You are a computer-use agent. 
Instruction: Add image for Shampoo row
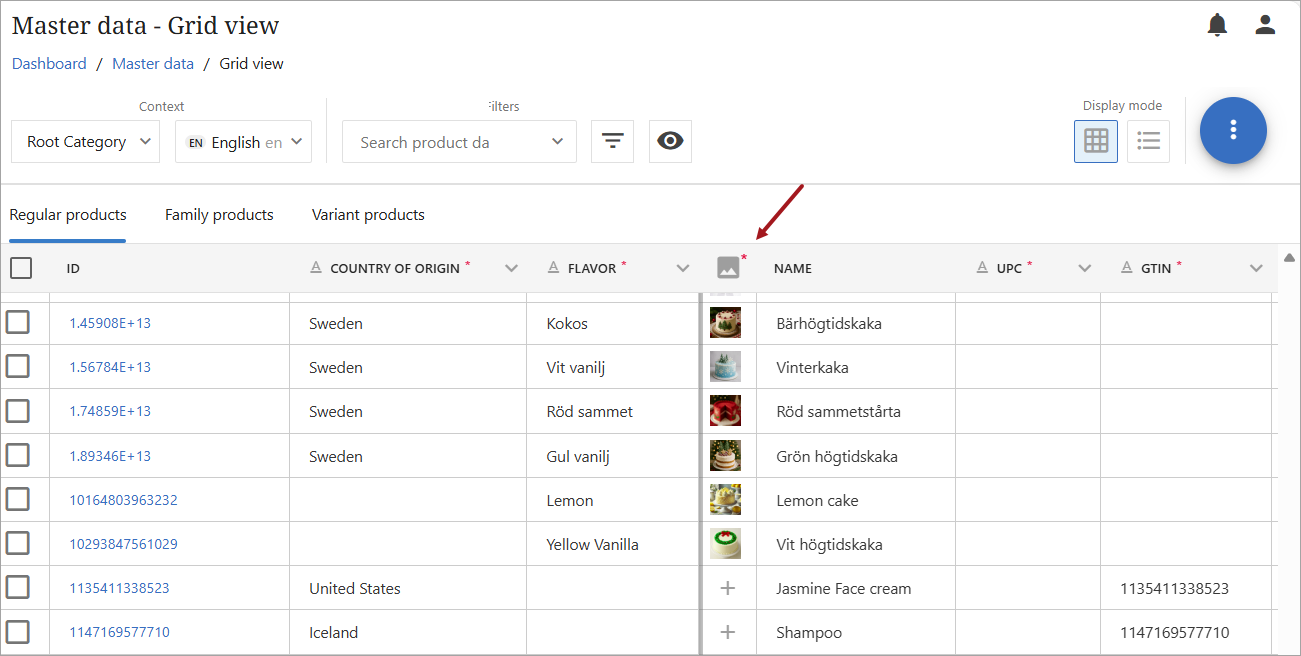click(728, 632)
